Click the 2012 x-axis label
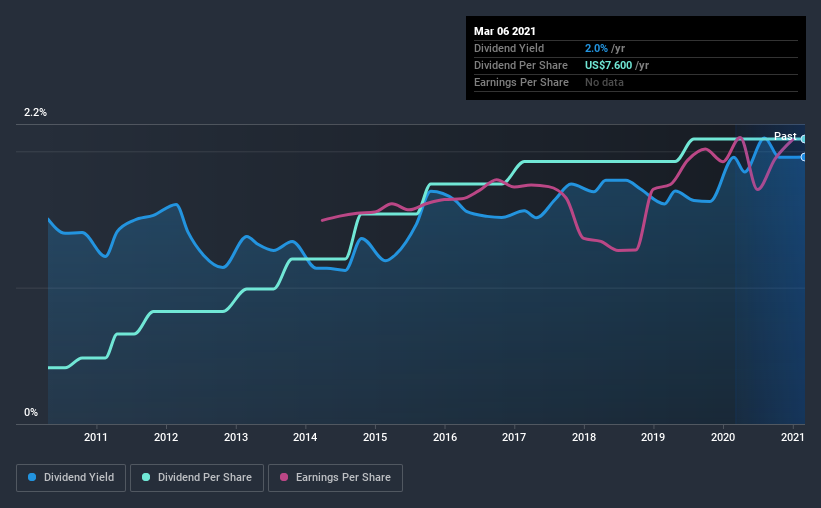Screen dimensions: 821x508 tap(166, 437)
